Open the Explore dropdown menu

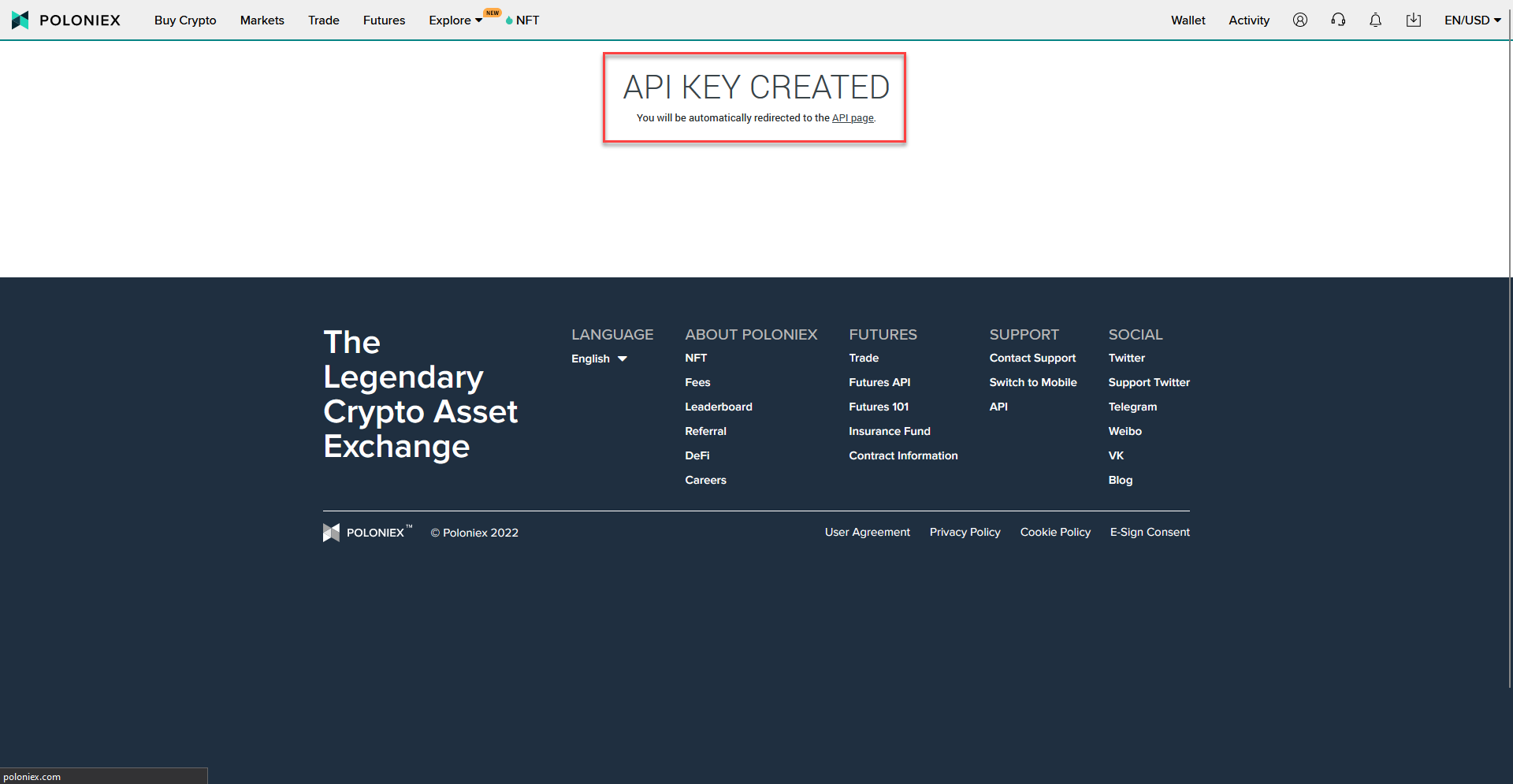(x=455, y=20)
